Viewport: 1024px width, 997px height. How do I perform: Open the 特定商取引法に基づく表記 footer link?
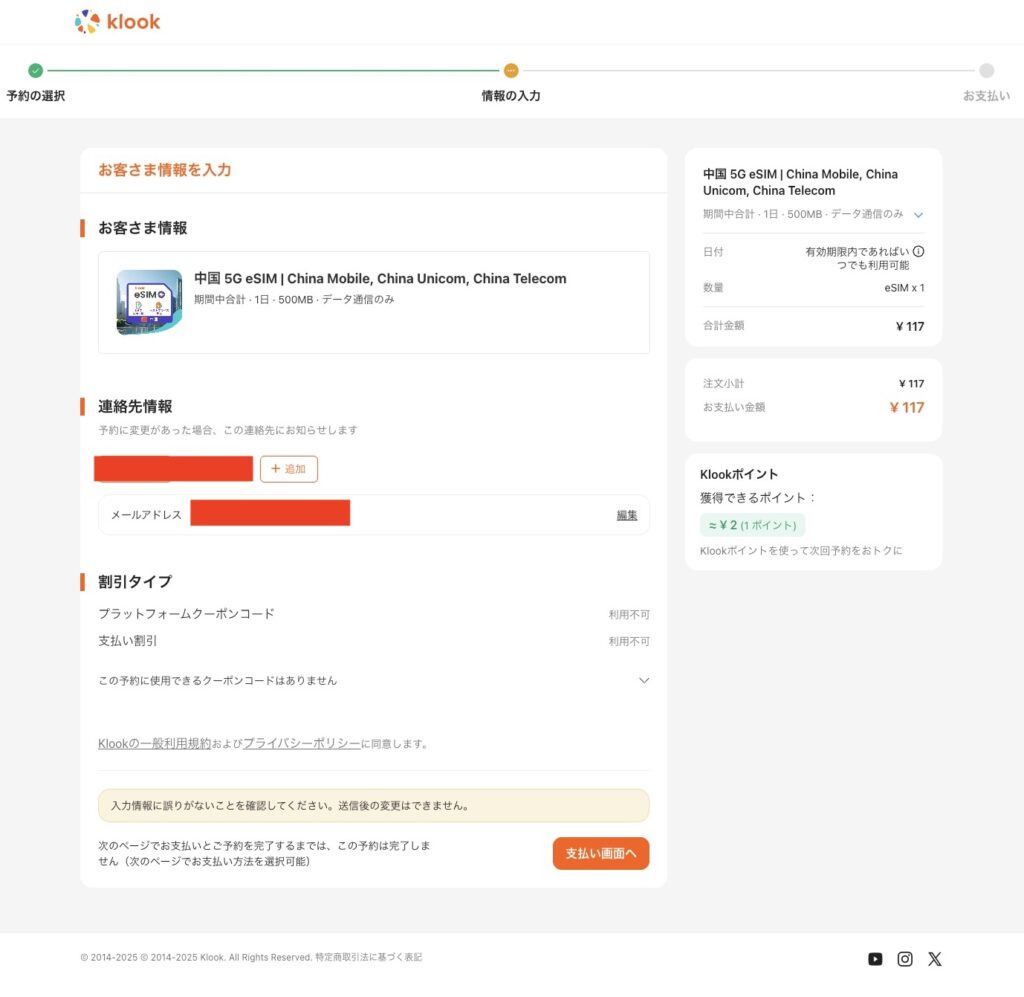coord(368,958)
